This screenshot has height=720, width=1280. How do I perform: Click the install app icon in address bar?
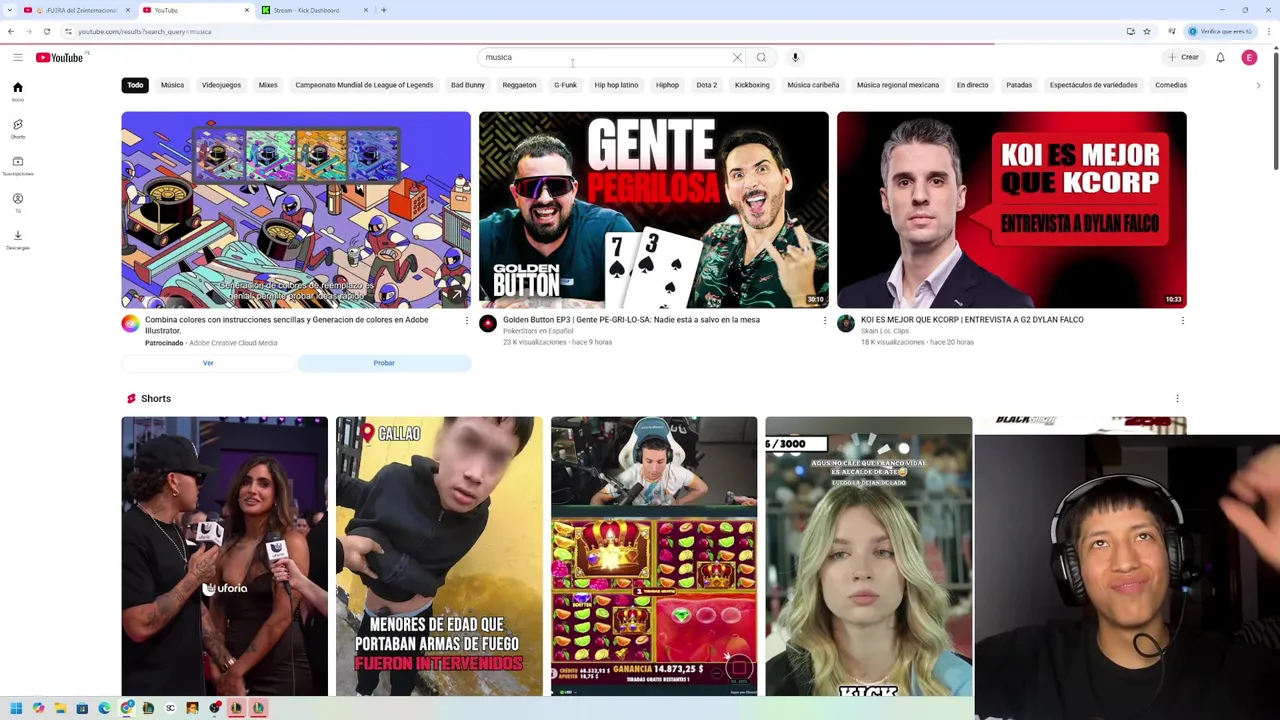pyautogui.click(x=1130, y=31)
